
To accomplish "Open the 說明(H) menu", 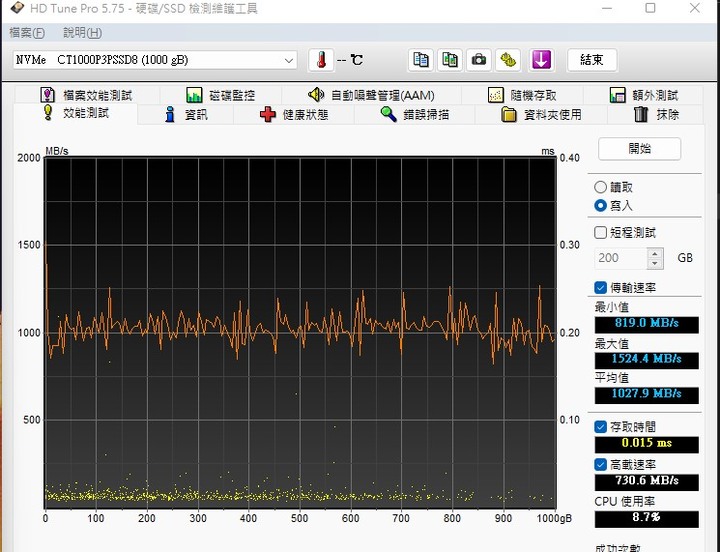I will pyautogui.click(x=83, y=33).
